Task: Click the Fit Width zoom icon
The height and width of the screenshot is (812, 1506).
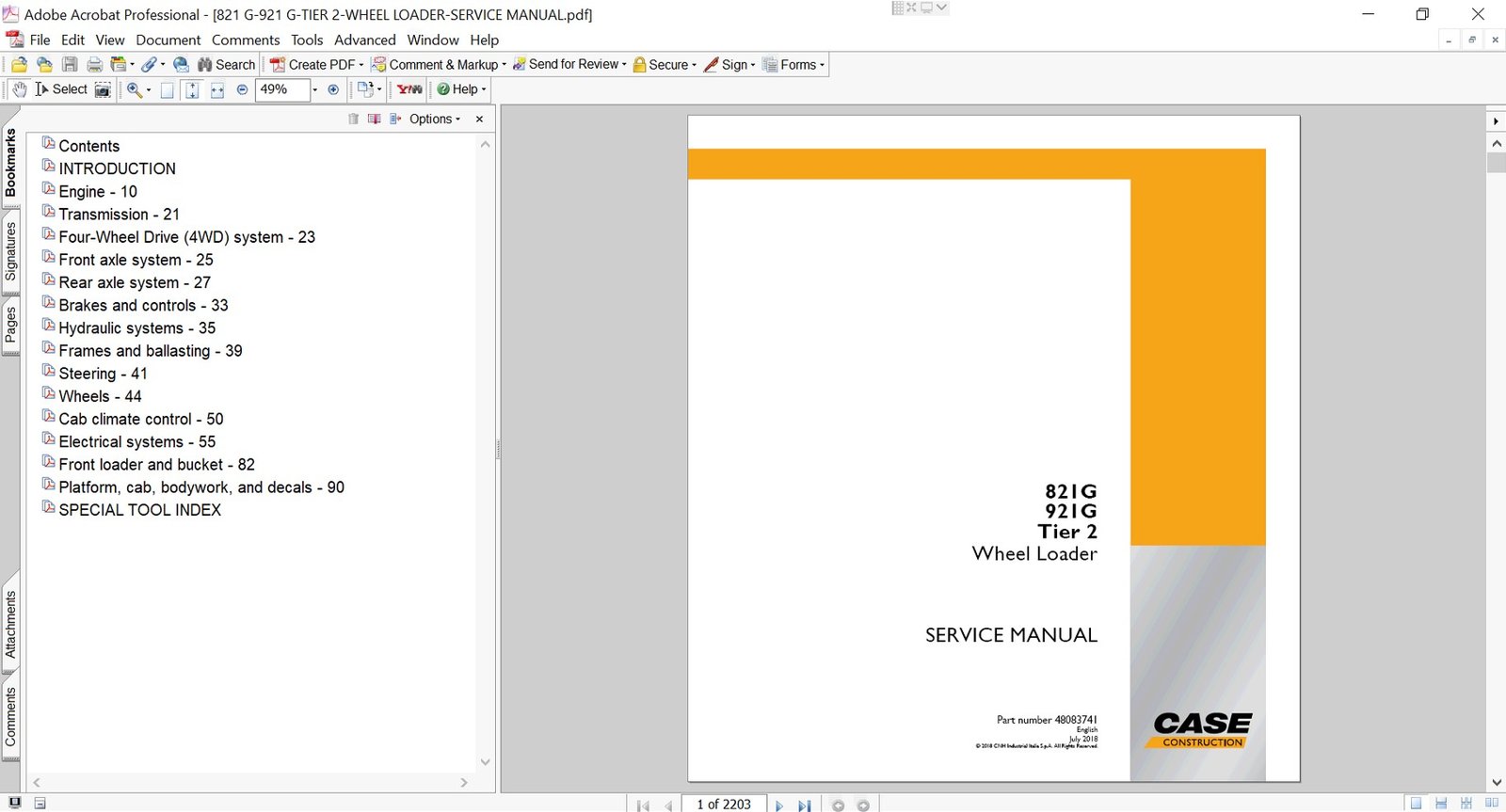Action: (x=217, y=89)
